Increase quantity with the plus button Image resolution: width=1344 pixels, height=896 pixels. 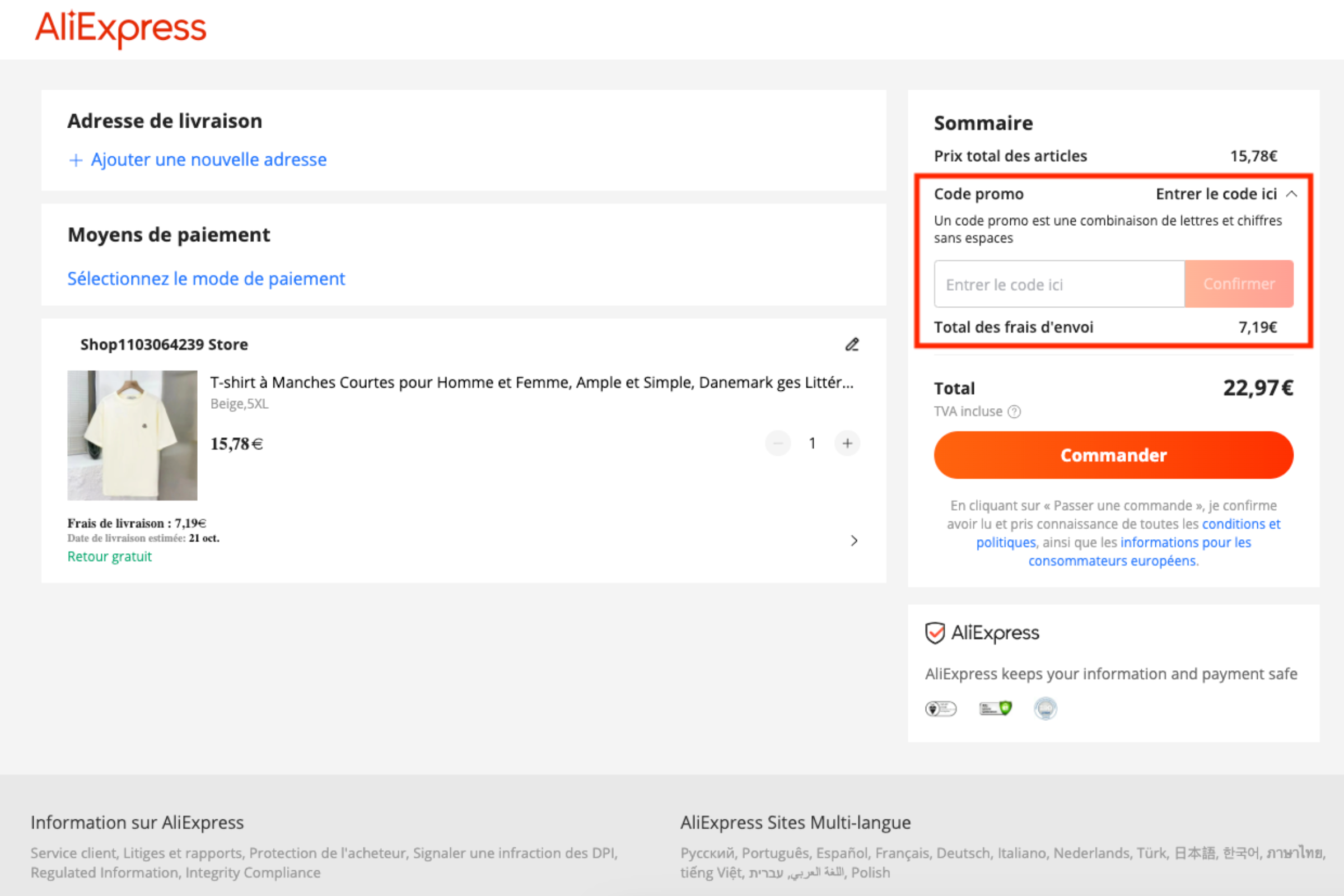[x=847, y=444]
